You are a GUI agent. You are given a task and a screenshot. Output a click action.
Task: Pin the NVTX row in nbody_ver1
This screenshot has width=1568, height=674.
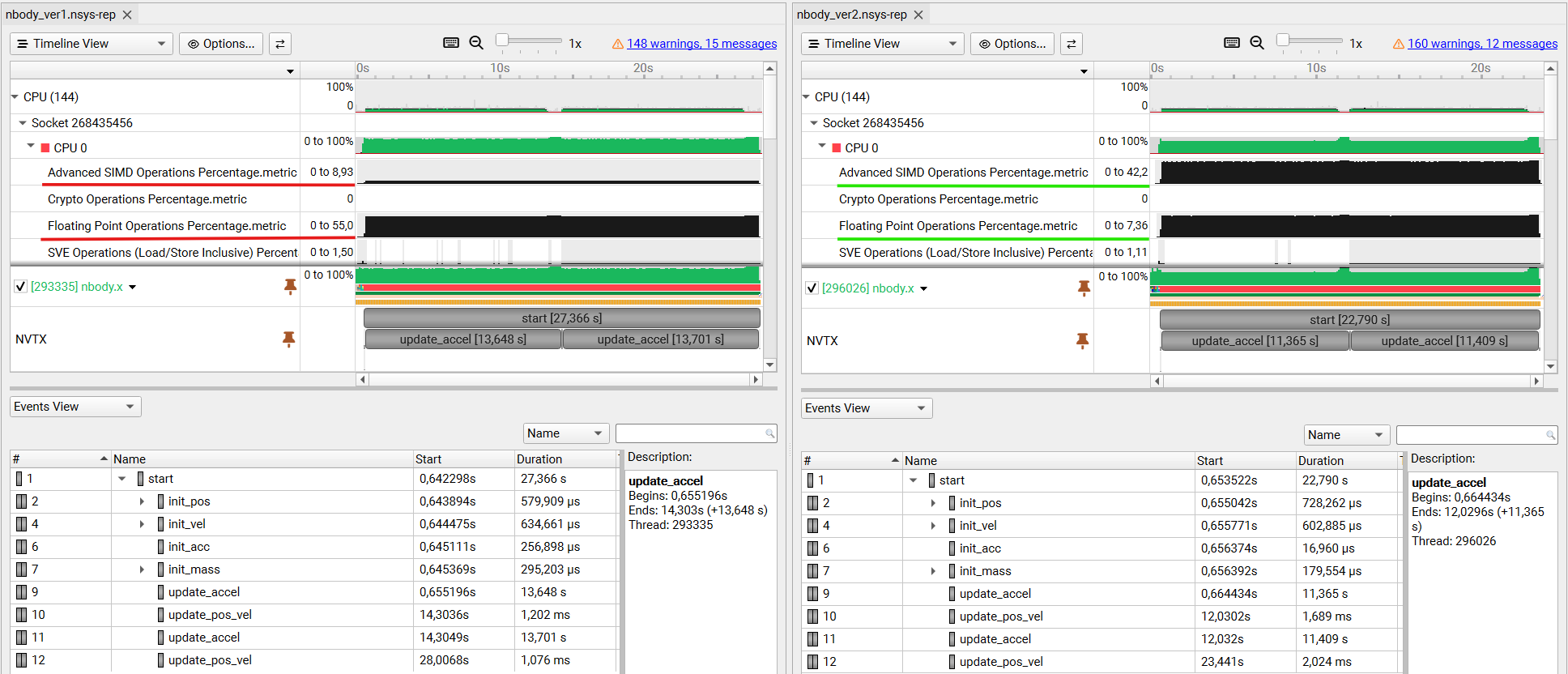click(288, 339)
